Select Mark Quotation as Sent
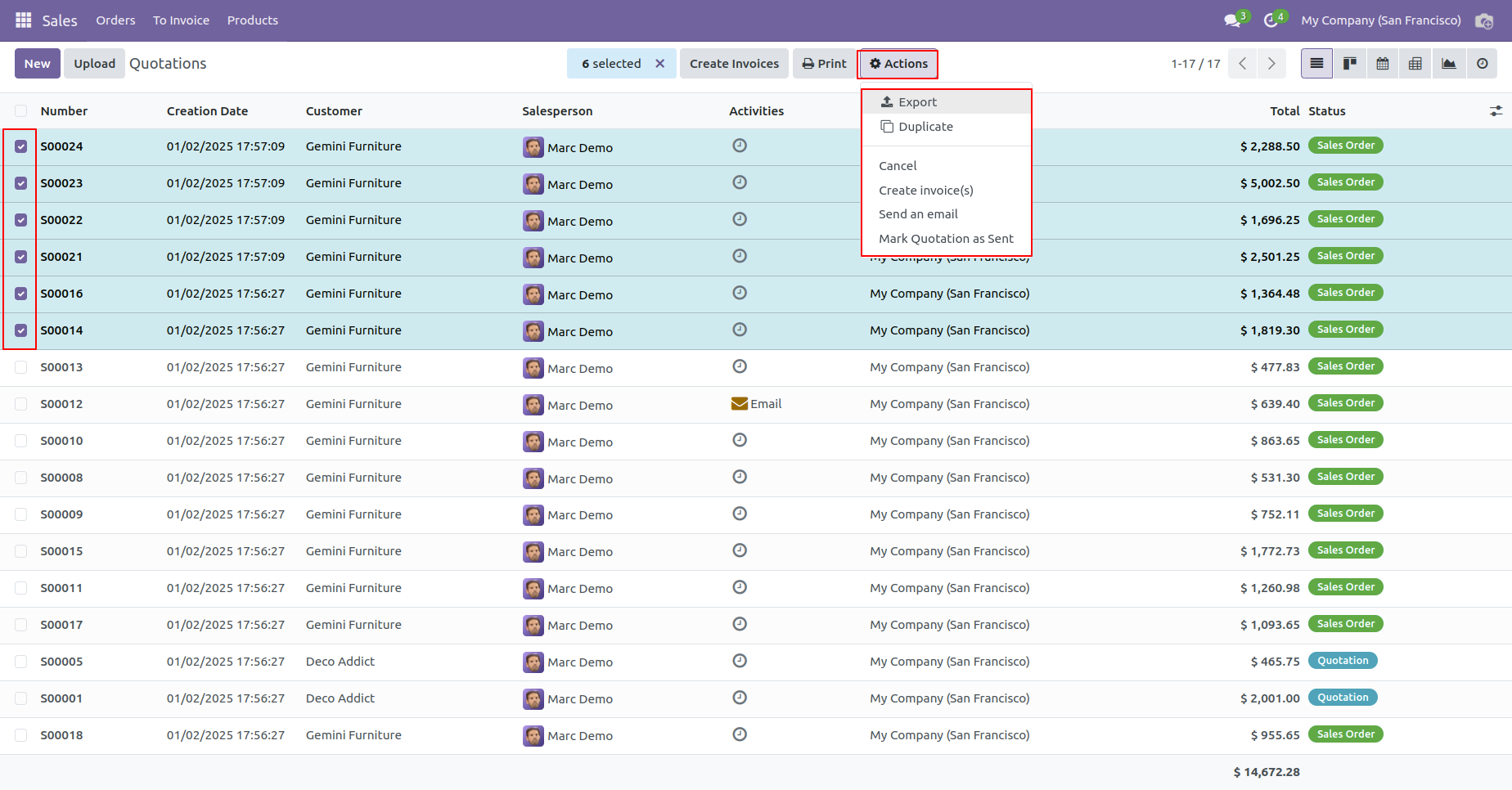Viewport: 1512px width, 790px height. 947,239
